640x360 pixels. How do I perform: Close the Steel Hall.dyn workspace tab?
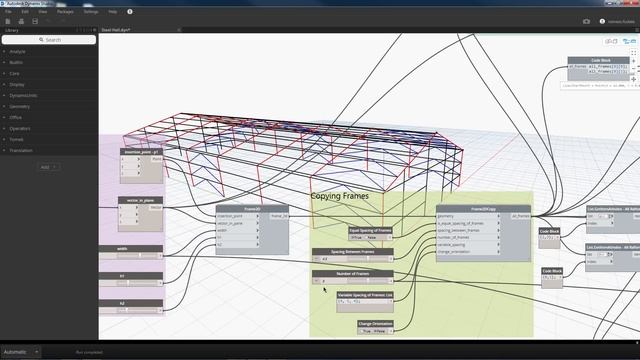click(179, 30)
